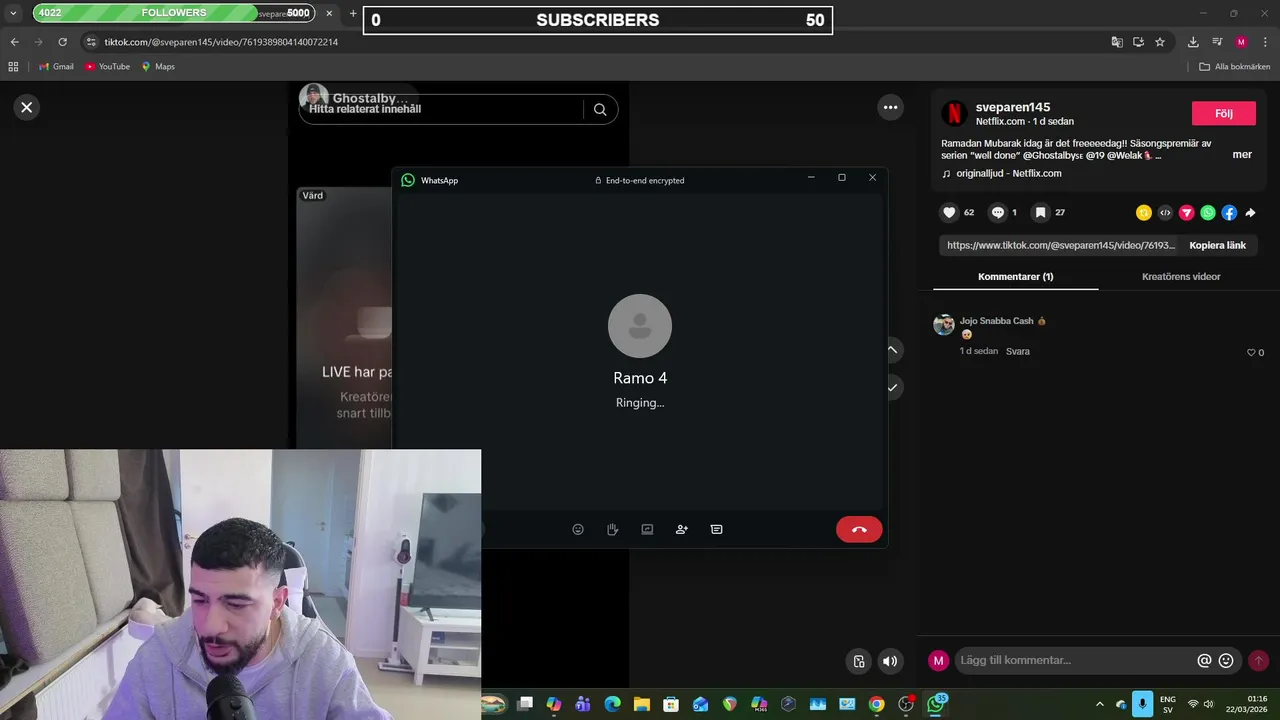Click the Lägg till kommentar input field

pos(1075,661)
